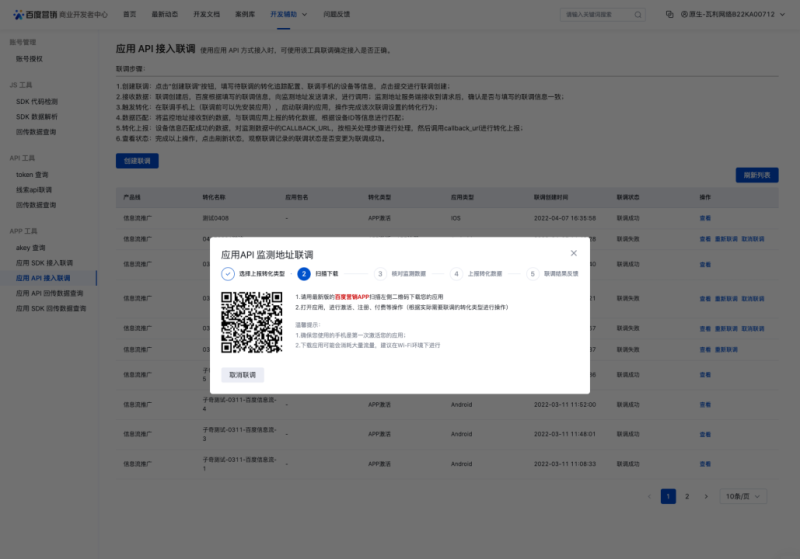Open the 开发辅助 nav item
Screen dimensions: 800x559
tap(283, 14)
